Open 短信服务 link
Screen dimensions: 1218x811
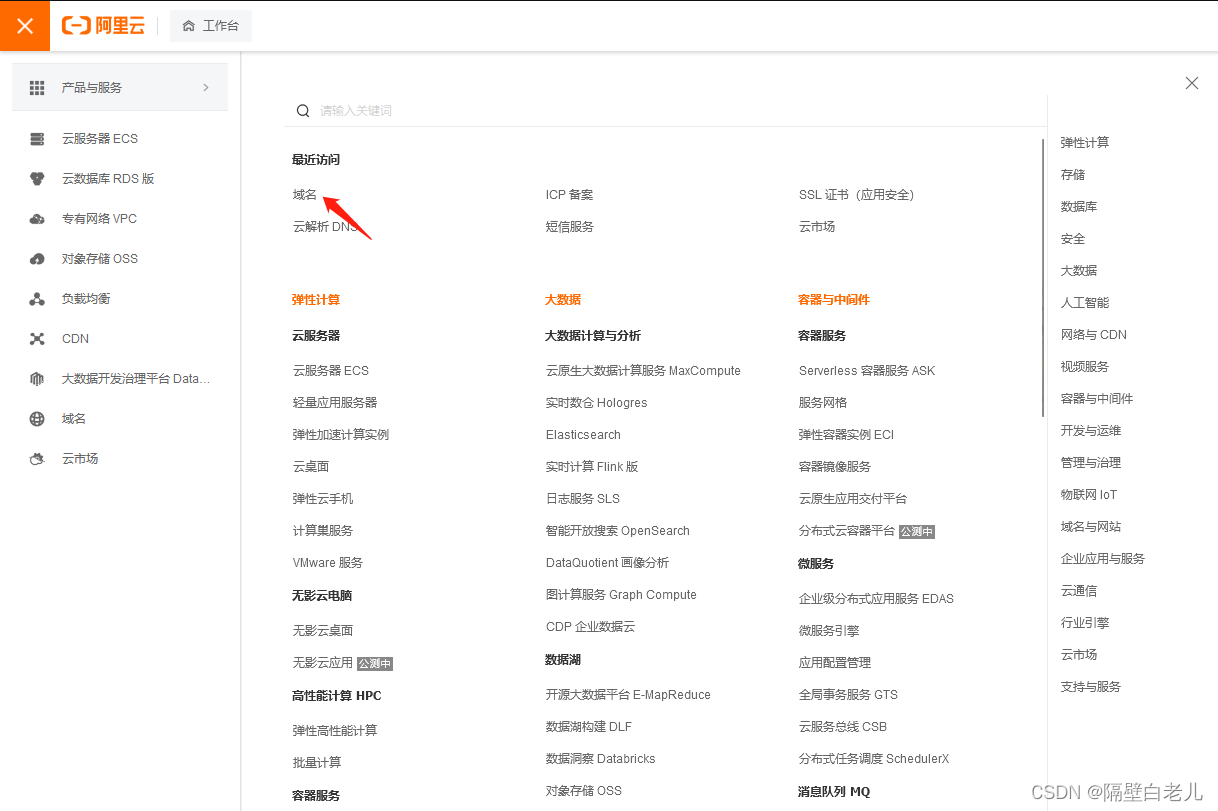pyautogui.click(x=569, y=227)
